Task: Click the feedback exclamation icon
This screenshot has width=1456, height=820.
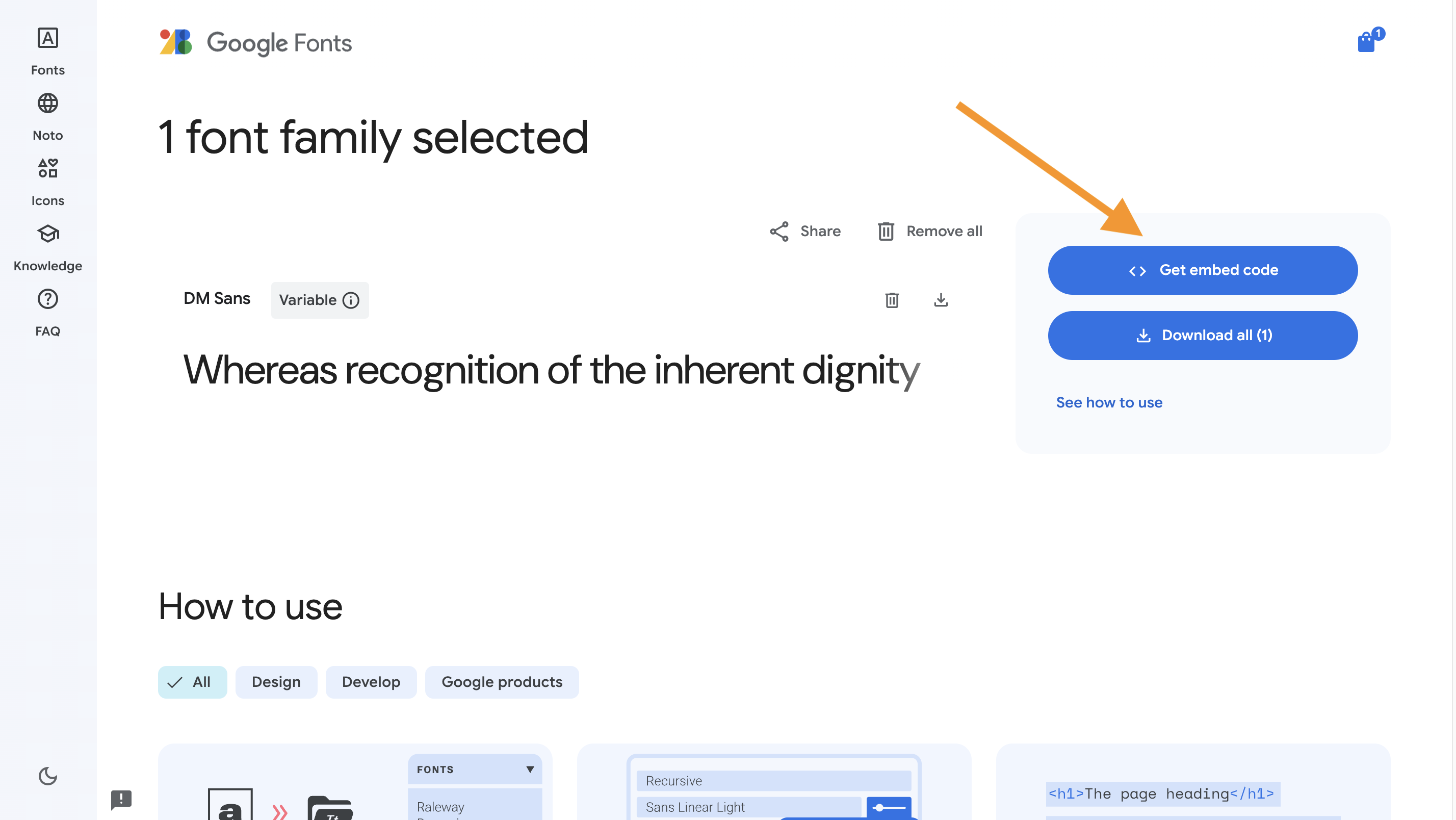Action: 121,799
